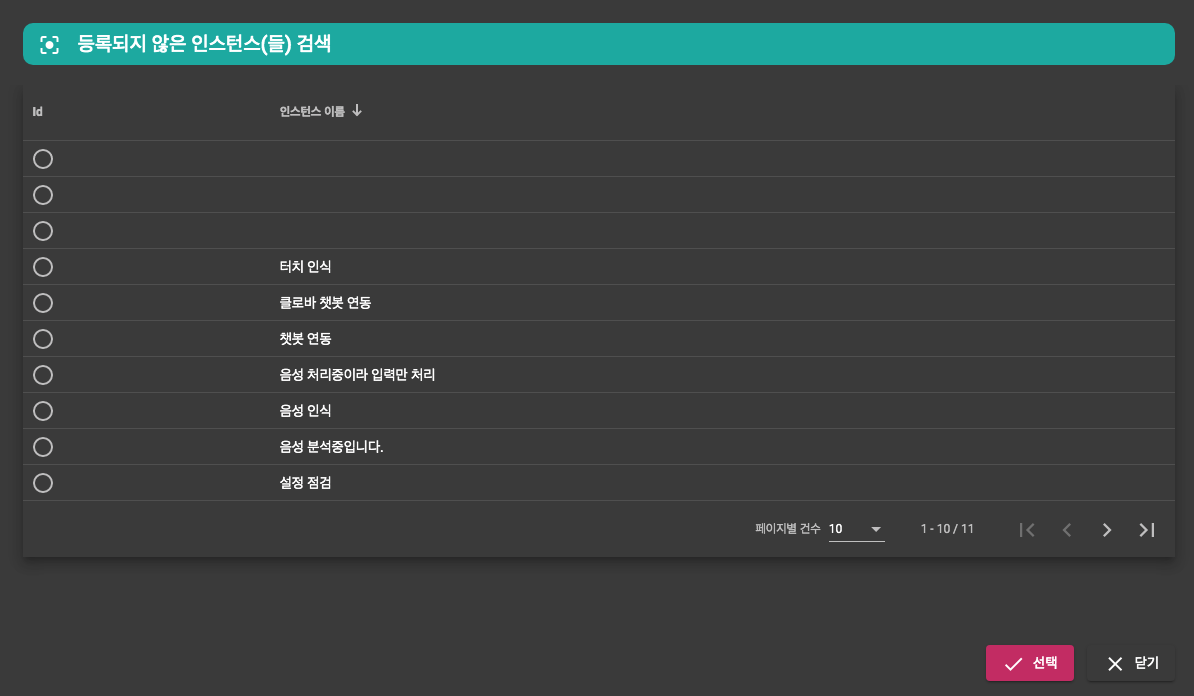Click the 인스턴스 이름 column header
Screen dimensions: 1194x696
(312, 112)
